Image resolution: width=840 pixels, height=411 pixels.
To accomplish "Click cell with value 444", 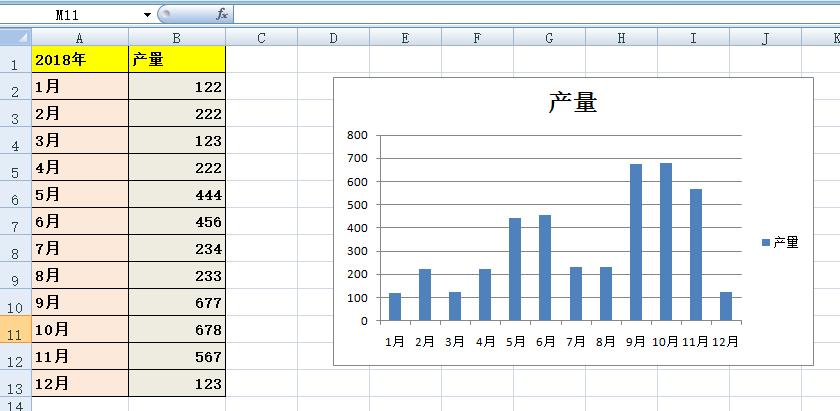I will pyautogui.click(x=177, y=195).
